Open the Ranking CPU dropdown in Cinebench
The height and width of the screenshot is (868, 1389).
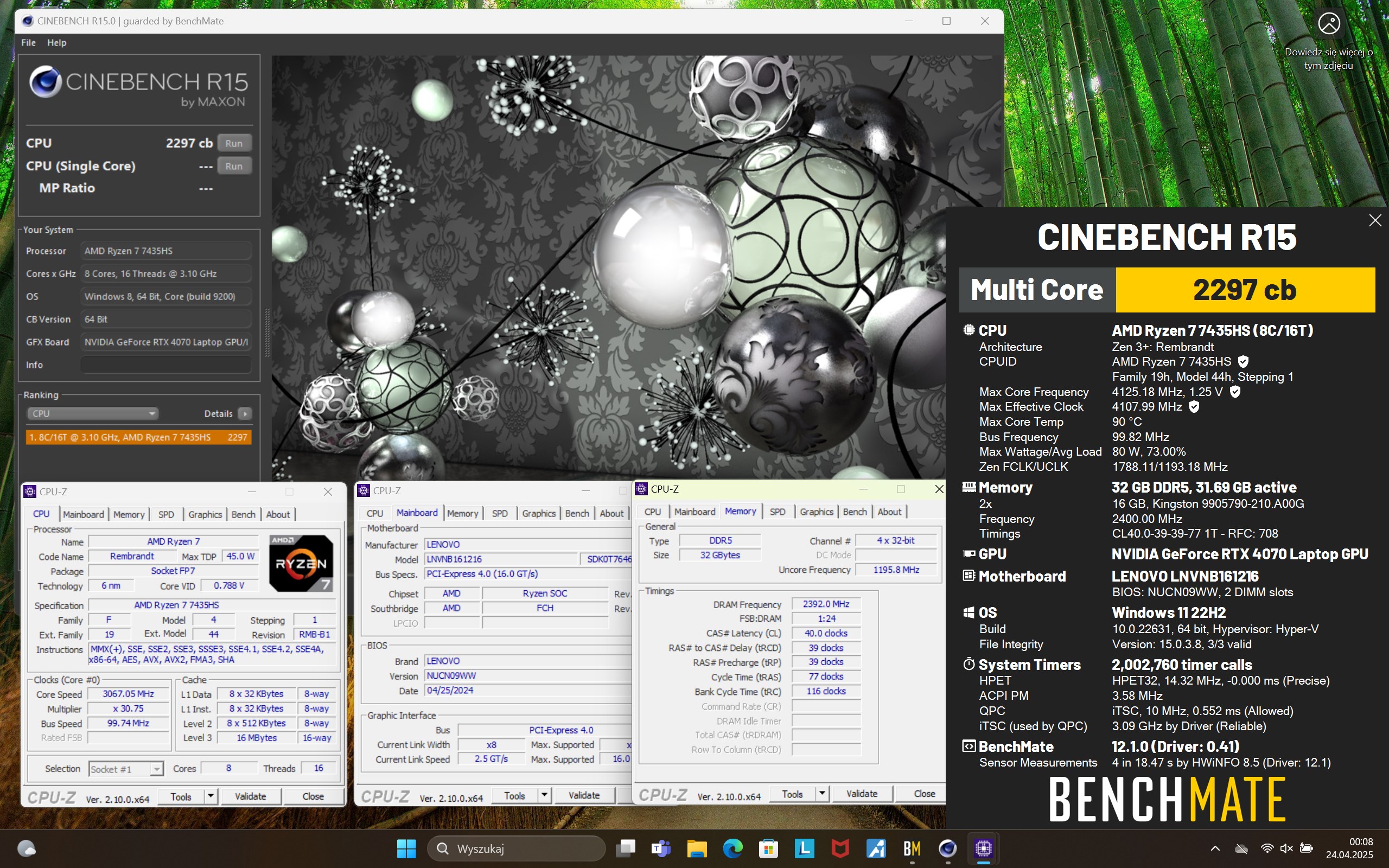(92, 413)
